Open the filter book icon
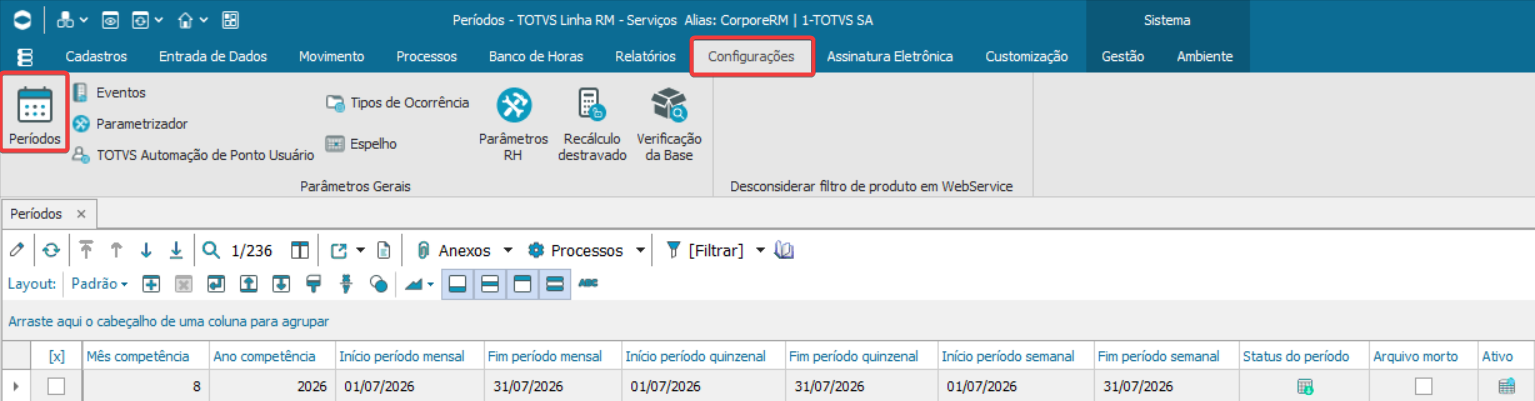The image size is (1535, 401). click(x=785, y=250)
